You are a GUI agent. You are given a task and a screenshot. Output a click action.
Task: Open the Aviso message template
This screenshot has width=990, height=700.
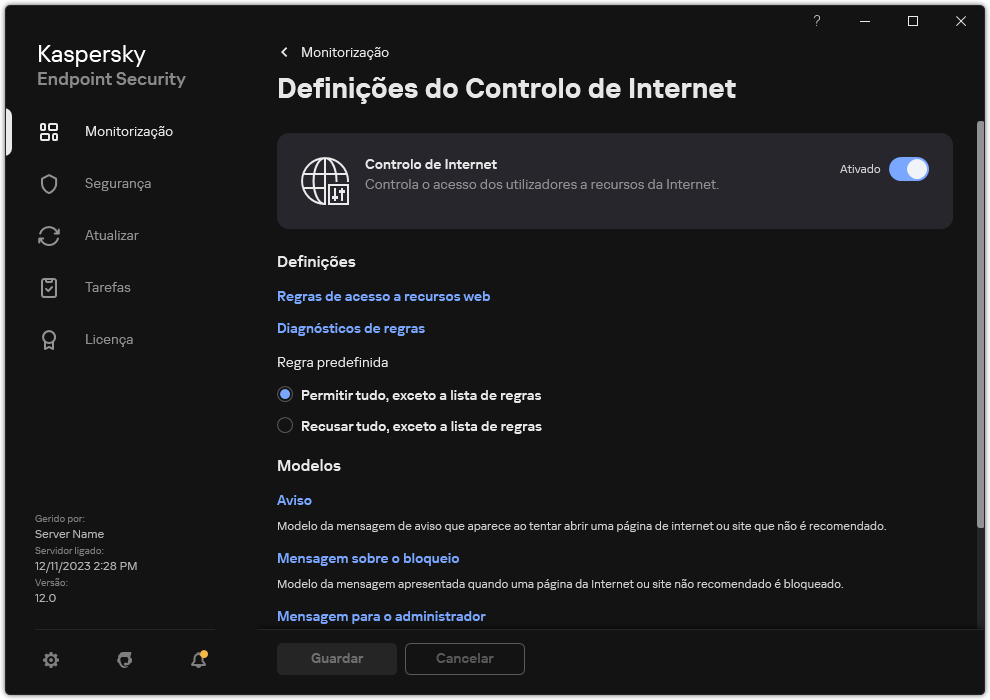293,500
